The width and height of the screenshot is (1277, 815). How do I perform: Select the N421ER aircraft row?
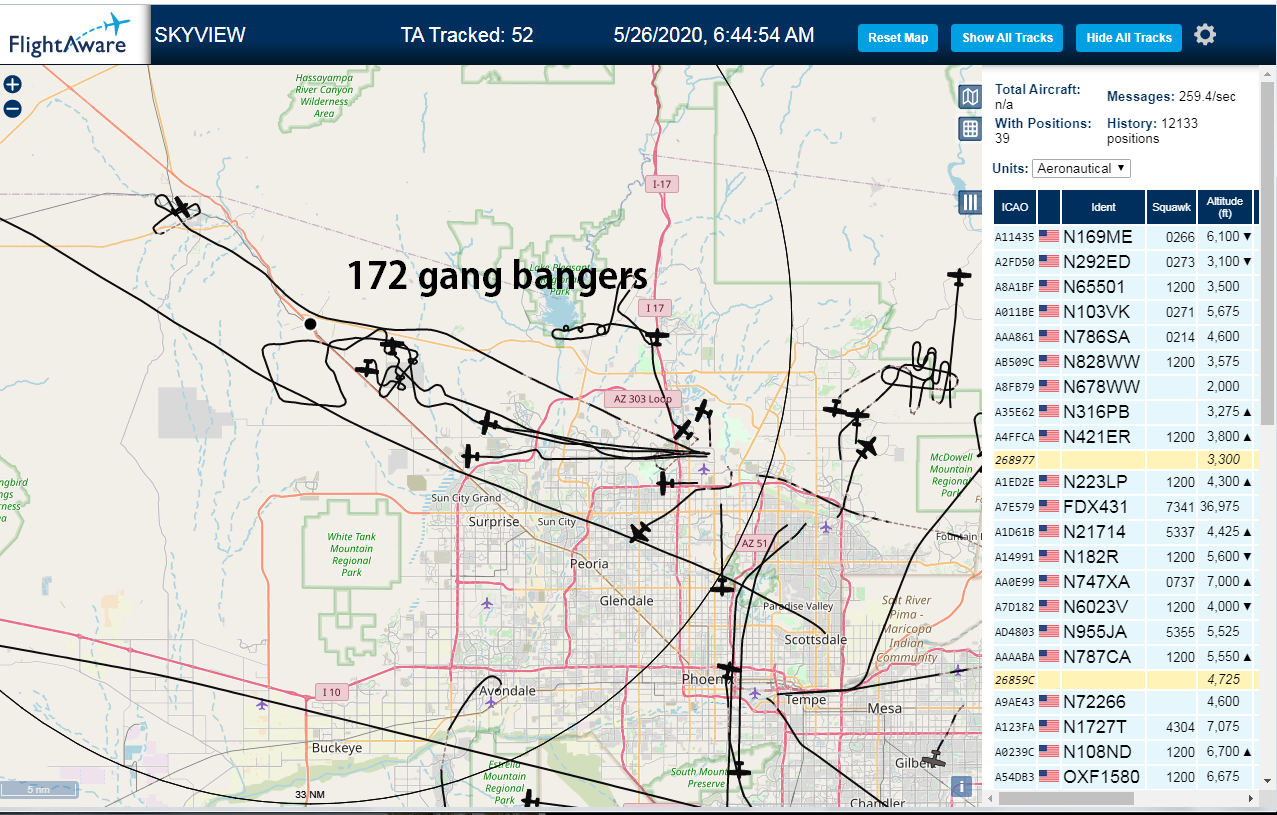pyautogui.click(x=1124, y=437)
